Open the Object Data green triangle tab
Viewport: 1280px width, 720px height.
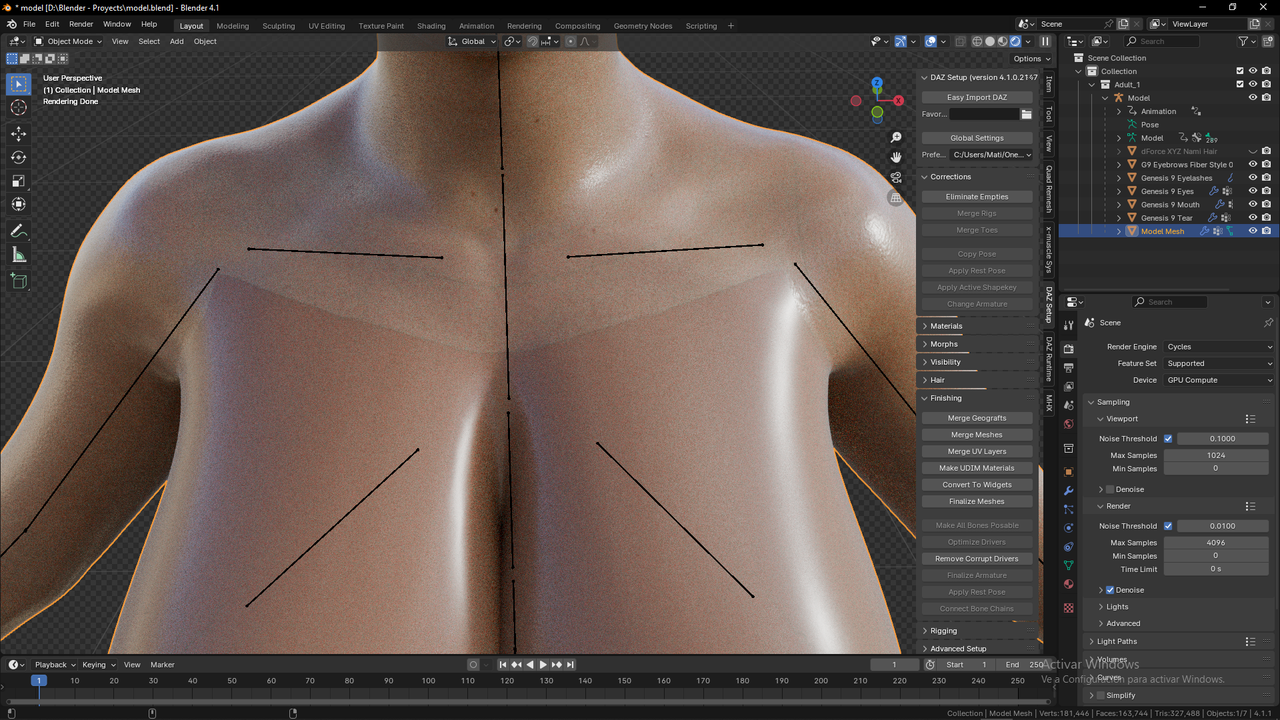coord(1069,566)
